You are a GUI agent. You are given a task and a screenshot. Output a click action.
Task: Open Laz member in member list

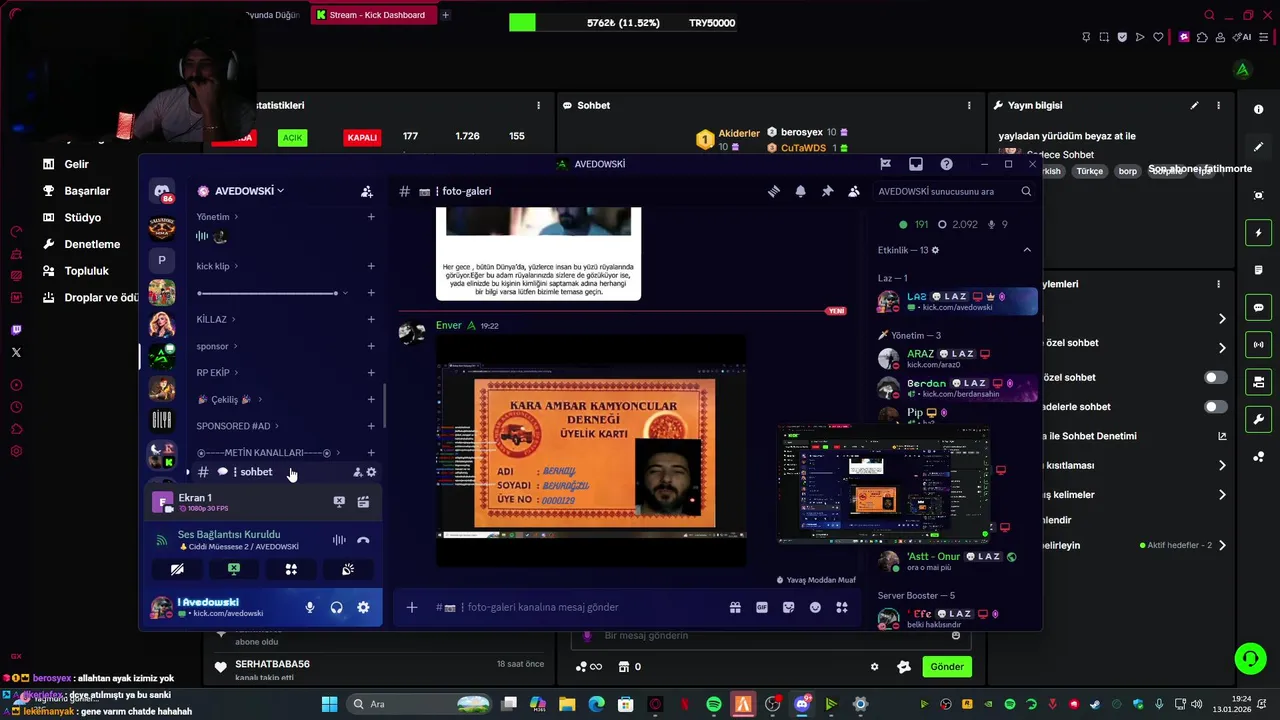coord(957,301)
